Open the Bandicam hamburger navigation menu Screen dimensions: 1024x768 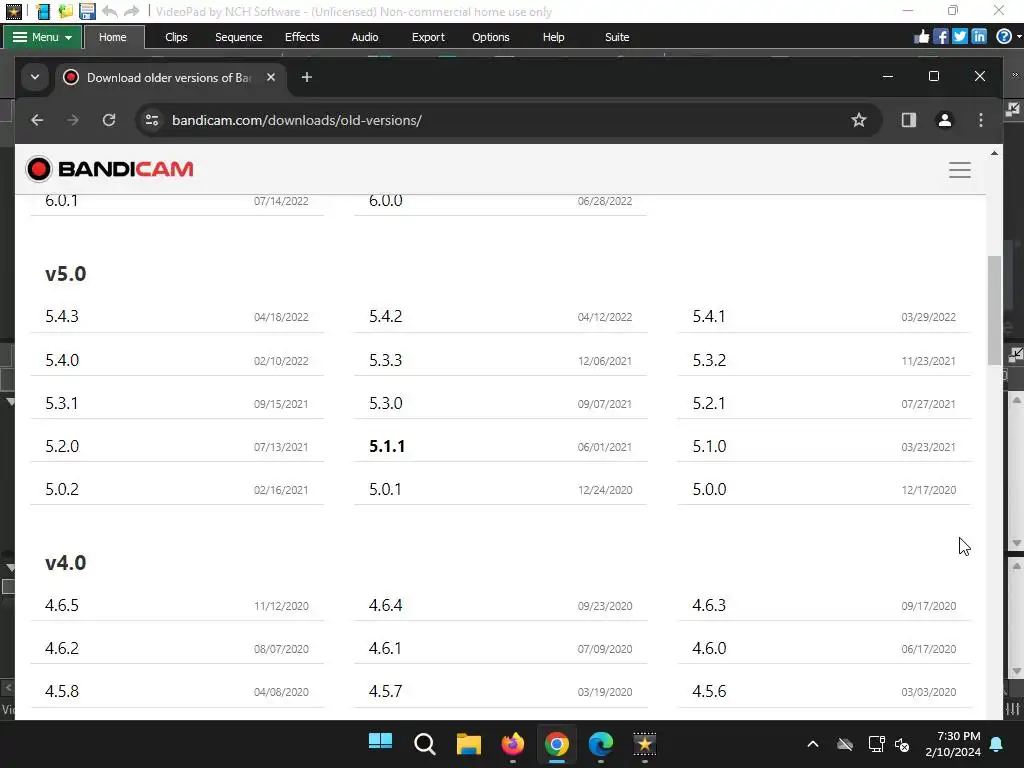[x=959, y=170]
